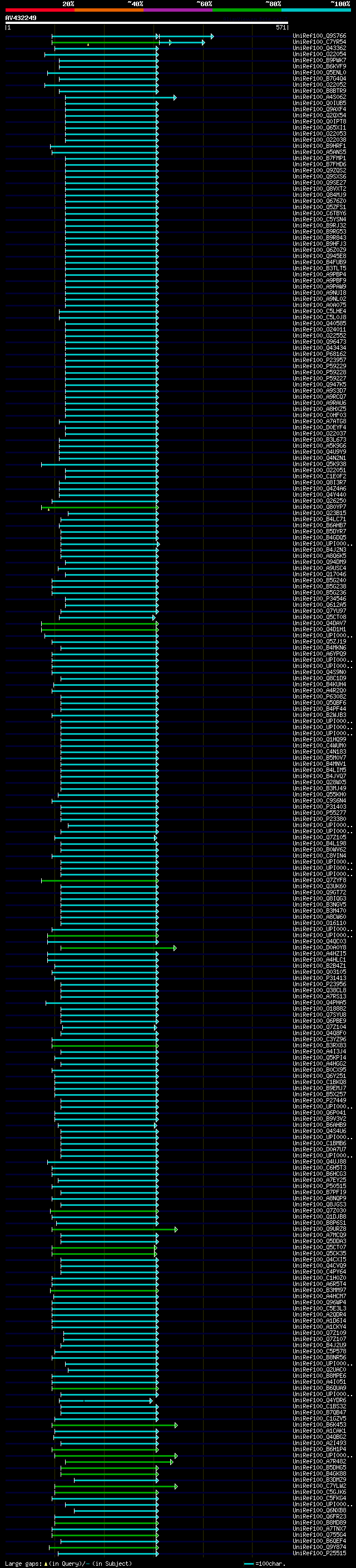The height and width of the screenshot is (1568, 356).
Task: Select hit label UniRef100_B9HRF1
Action: coord(319,146)
